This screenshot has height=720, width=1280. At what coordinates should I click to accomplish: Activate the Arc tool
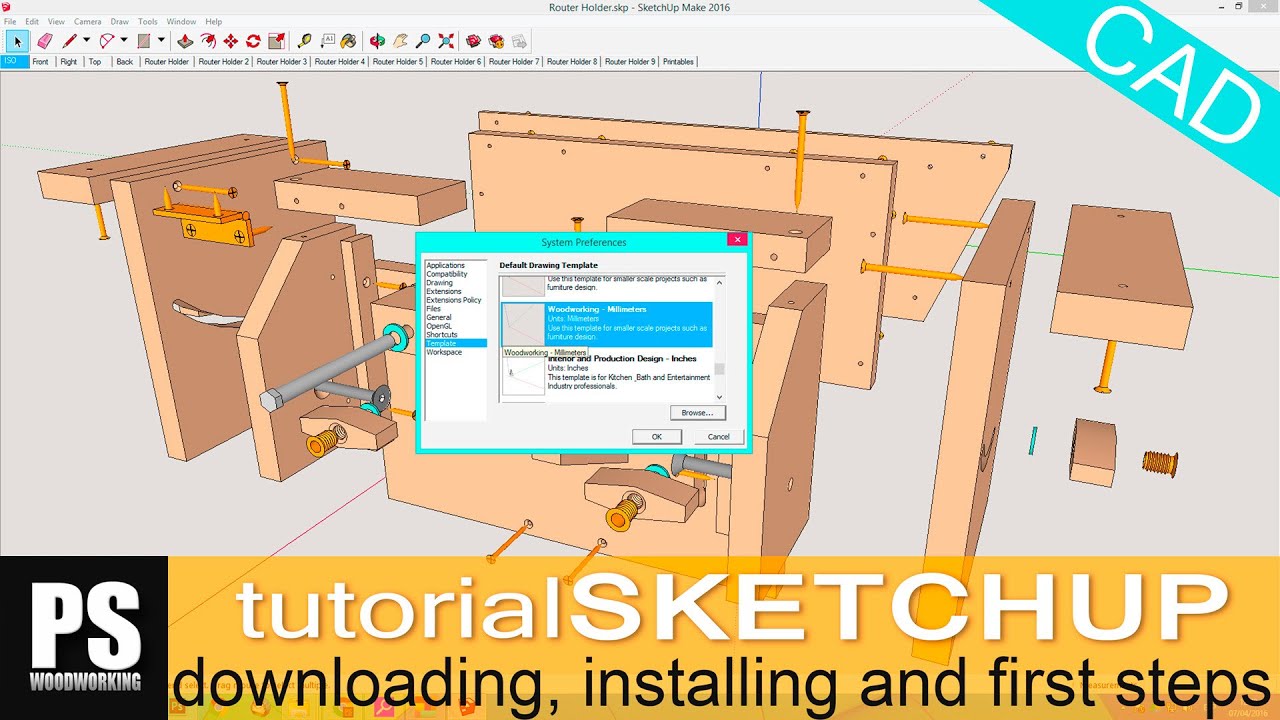pos(106,41)
